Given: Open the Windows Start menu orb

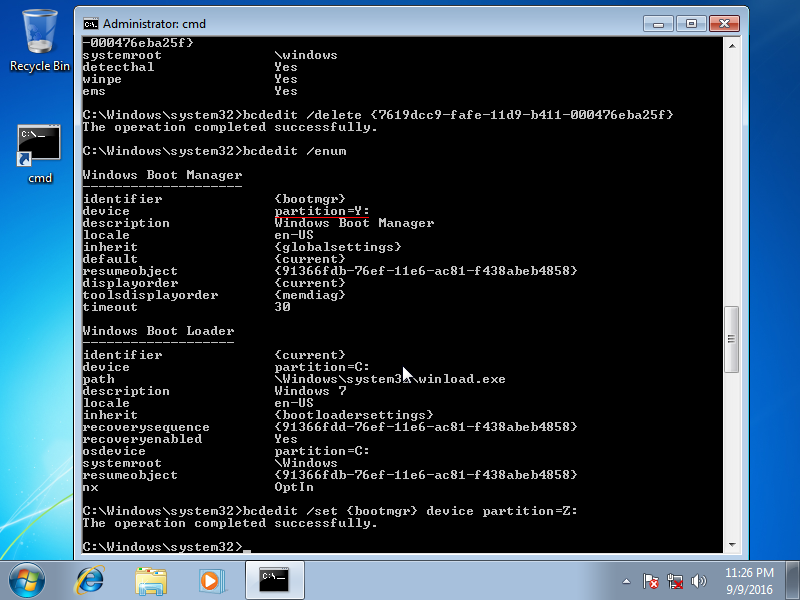Looking at the screenshot, I should coord(27,580).
